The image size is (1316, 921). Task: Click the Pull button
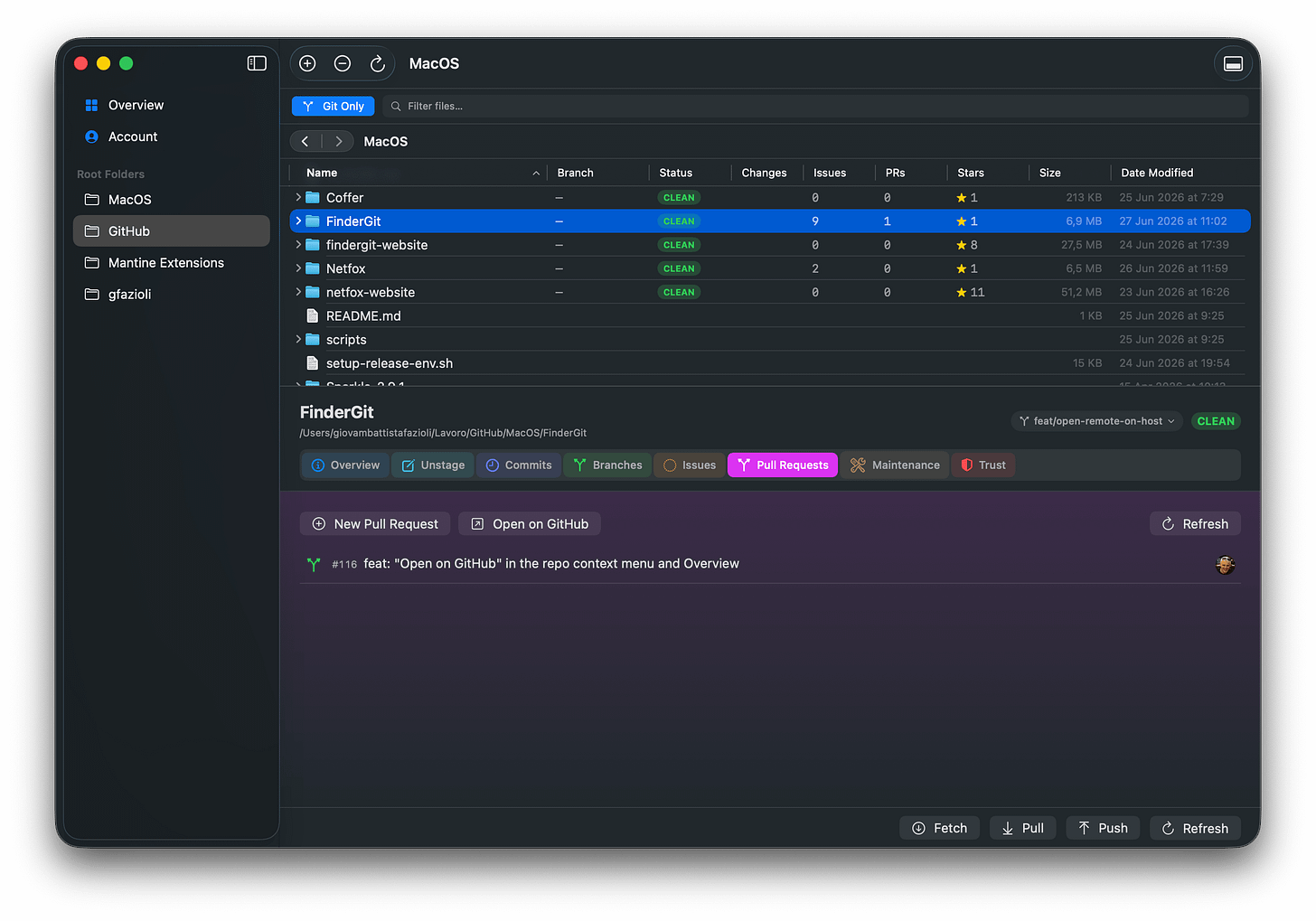point(1023,828)
